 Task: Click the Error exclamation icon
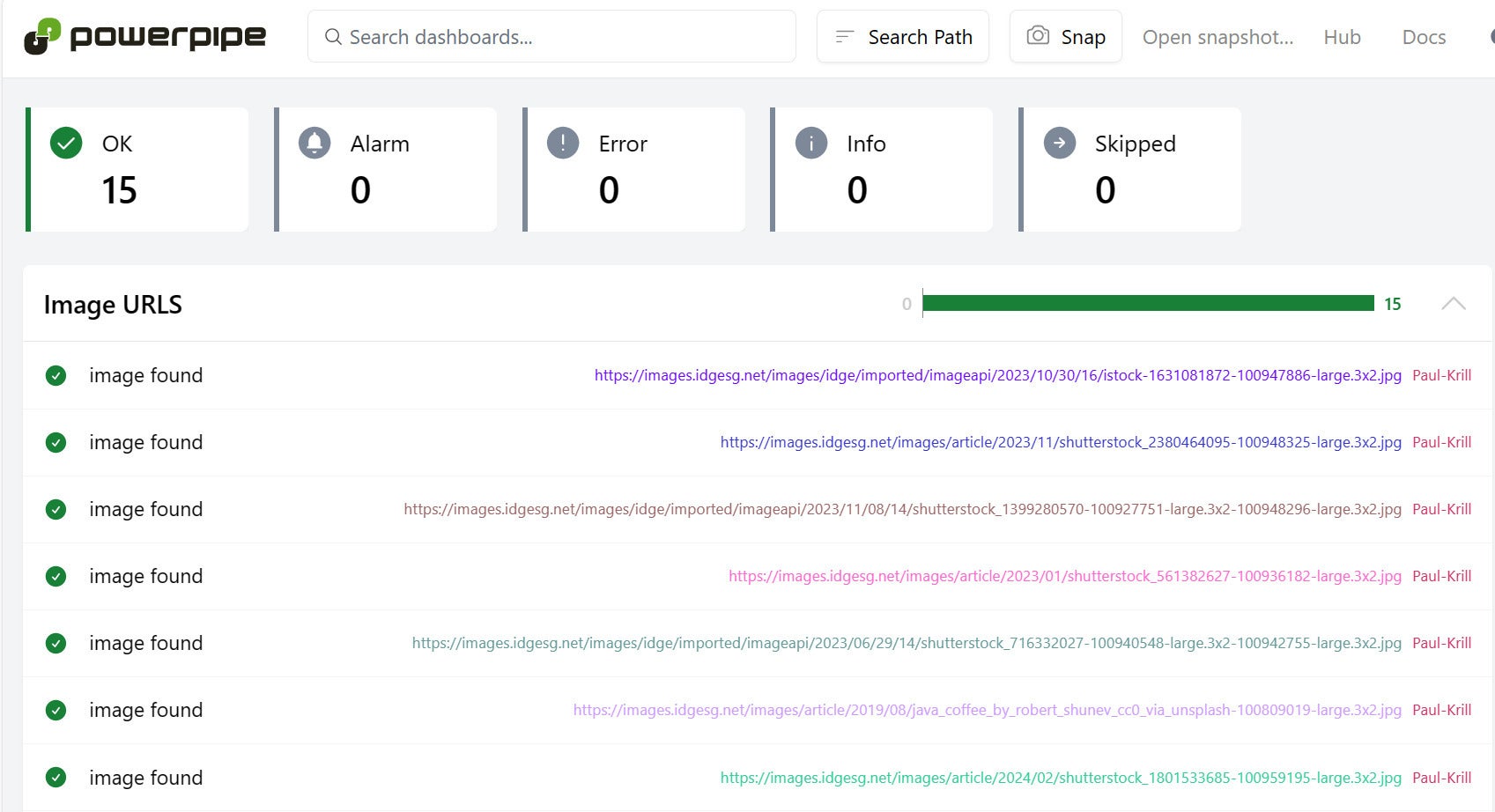tap(563, 143)
